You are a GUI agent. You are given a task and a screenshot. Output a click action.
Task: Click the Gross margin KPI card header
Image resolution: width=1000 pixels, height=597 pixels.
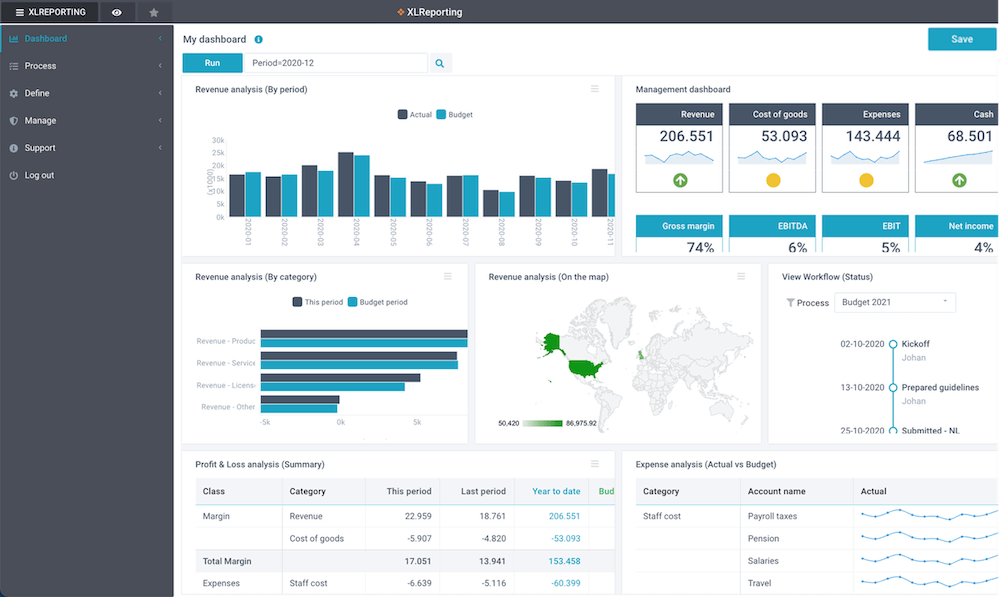(x=679, y=226)
